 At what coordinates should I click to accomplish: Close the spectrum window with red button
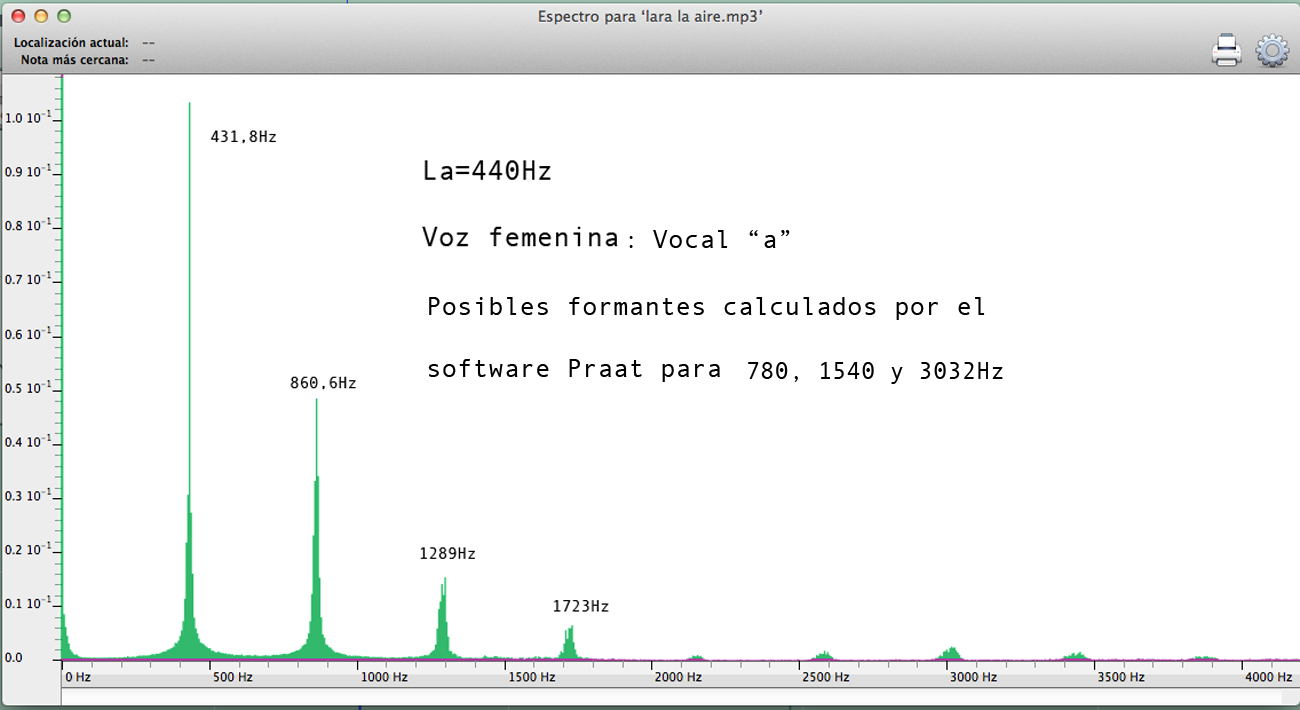pos(17,16)
